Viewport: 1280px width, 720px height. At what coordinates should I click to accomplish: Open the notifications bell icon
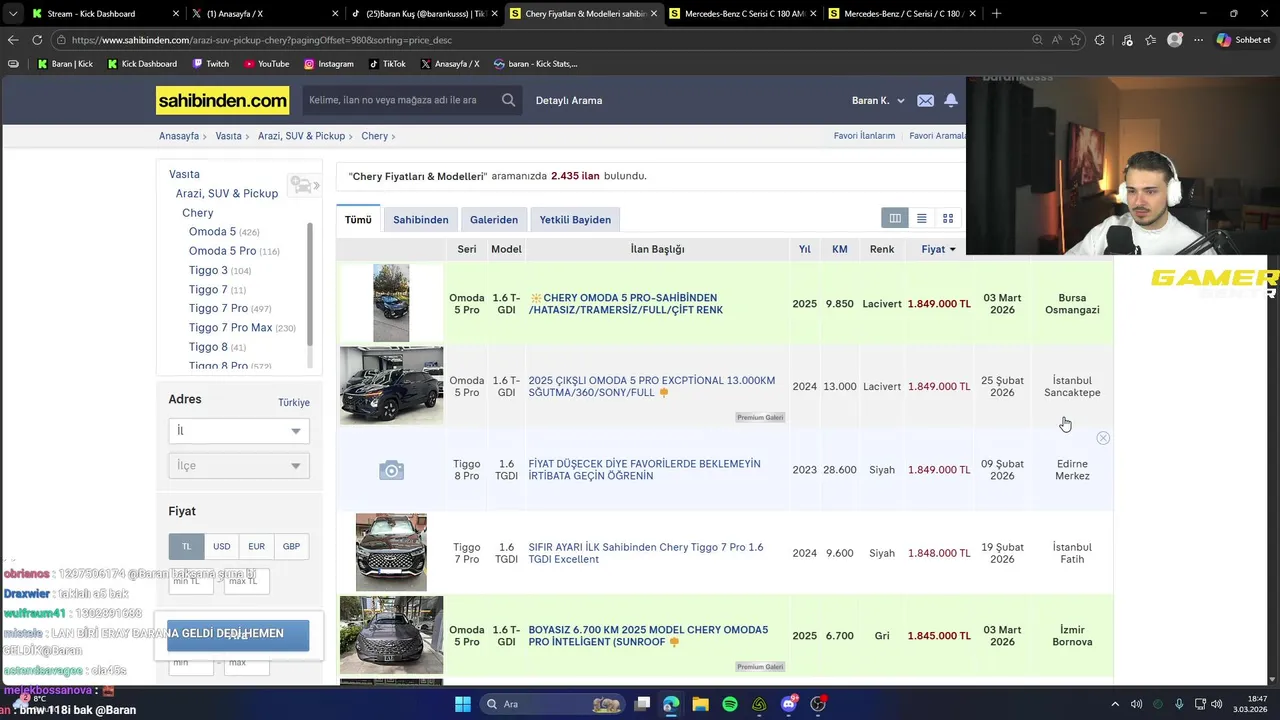click(951, 100)
